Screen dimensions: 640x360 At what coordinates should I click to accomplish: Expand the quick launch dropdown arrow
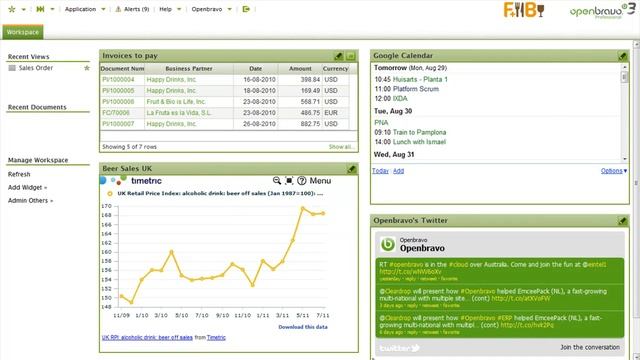52,9
